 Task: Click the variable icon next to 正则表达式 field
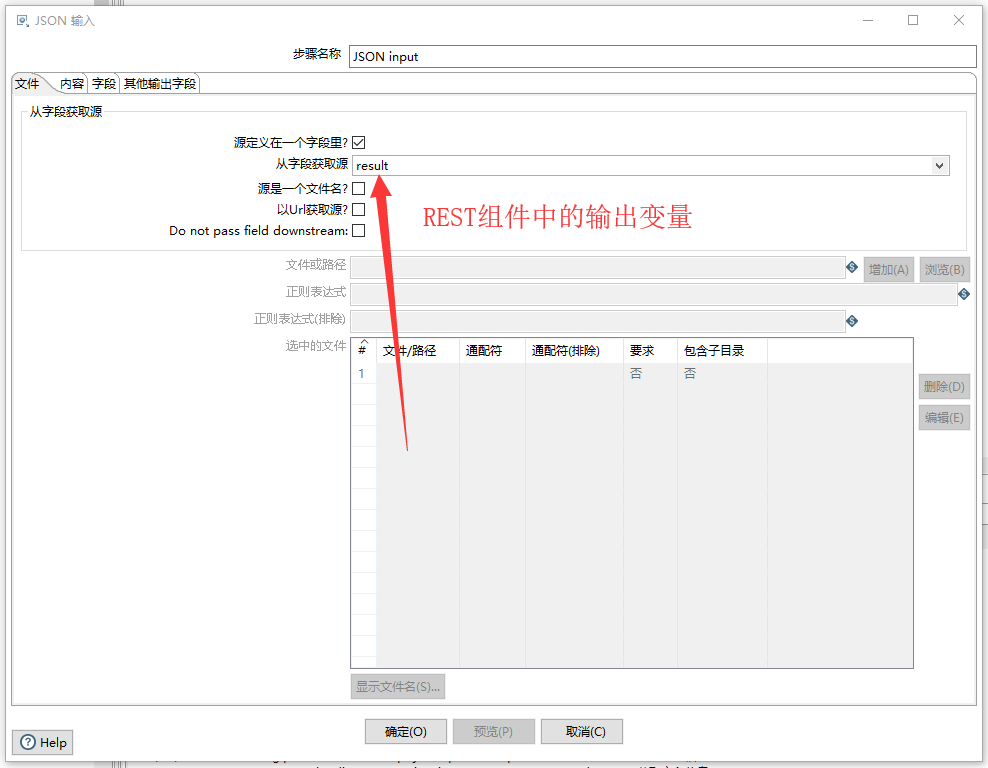point(962,293)
